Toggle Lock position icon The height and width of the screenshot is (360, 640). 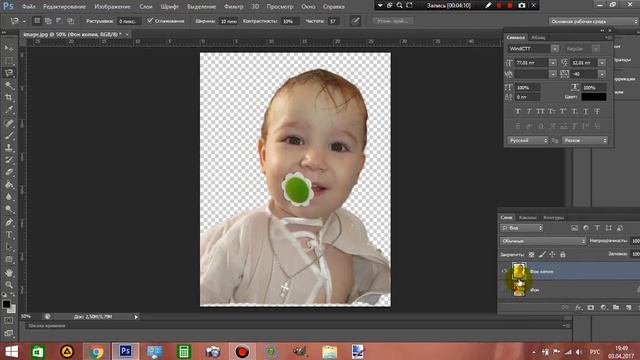[552, 254]
